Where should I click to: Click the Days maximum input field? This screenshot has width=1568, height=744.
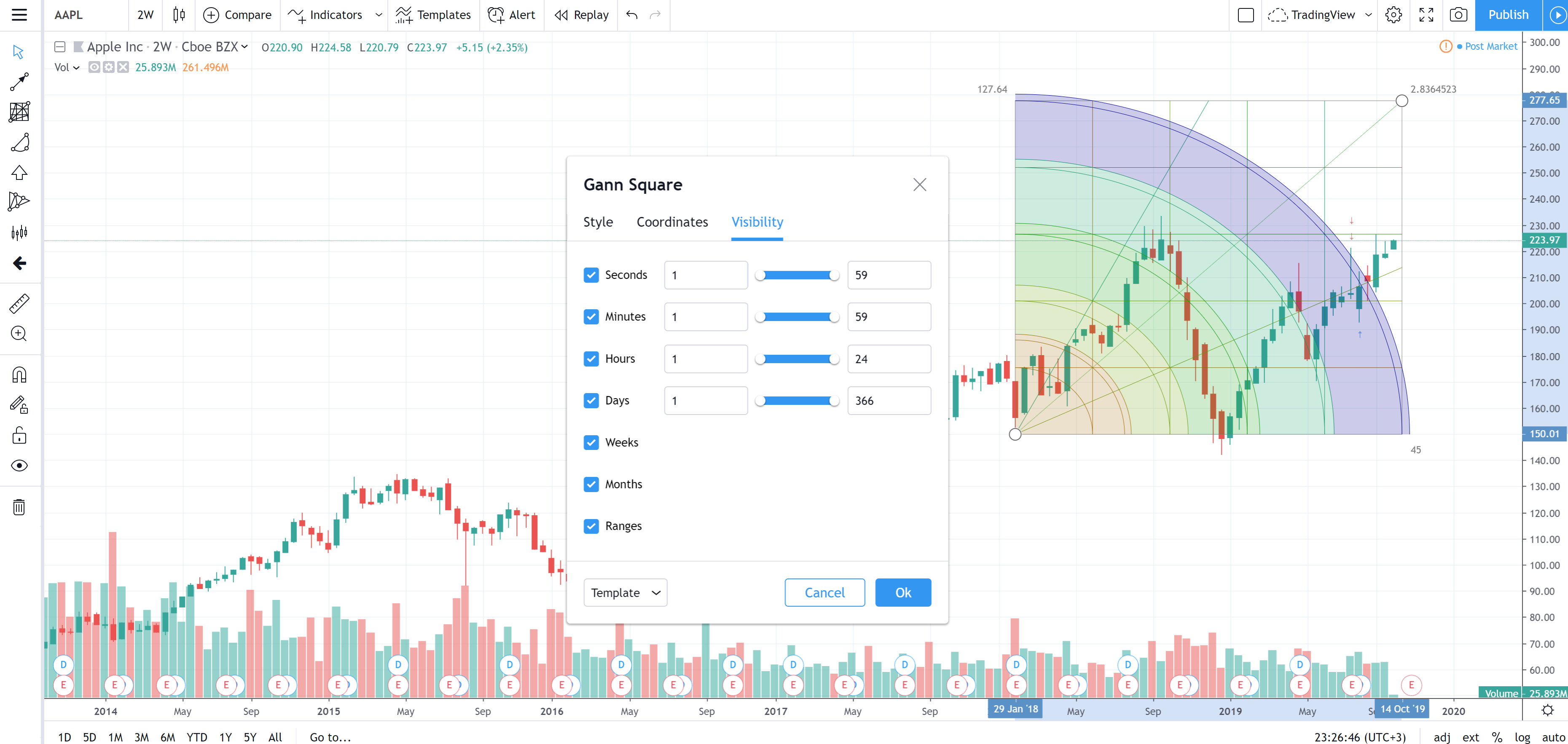click(x=889, y=401)
